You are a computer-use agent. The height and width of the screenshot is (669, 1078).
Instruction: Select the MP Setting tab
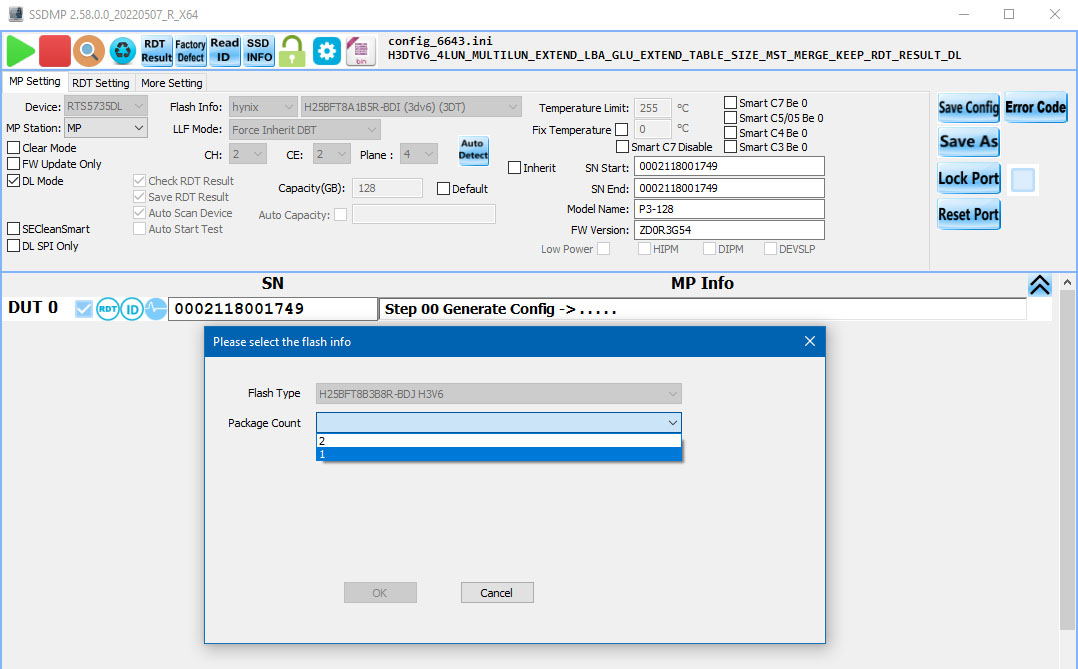pos(35,81)
